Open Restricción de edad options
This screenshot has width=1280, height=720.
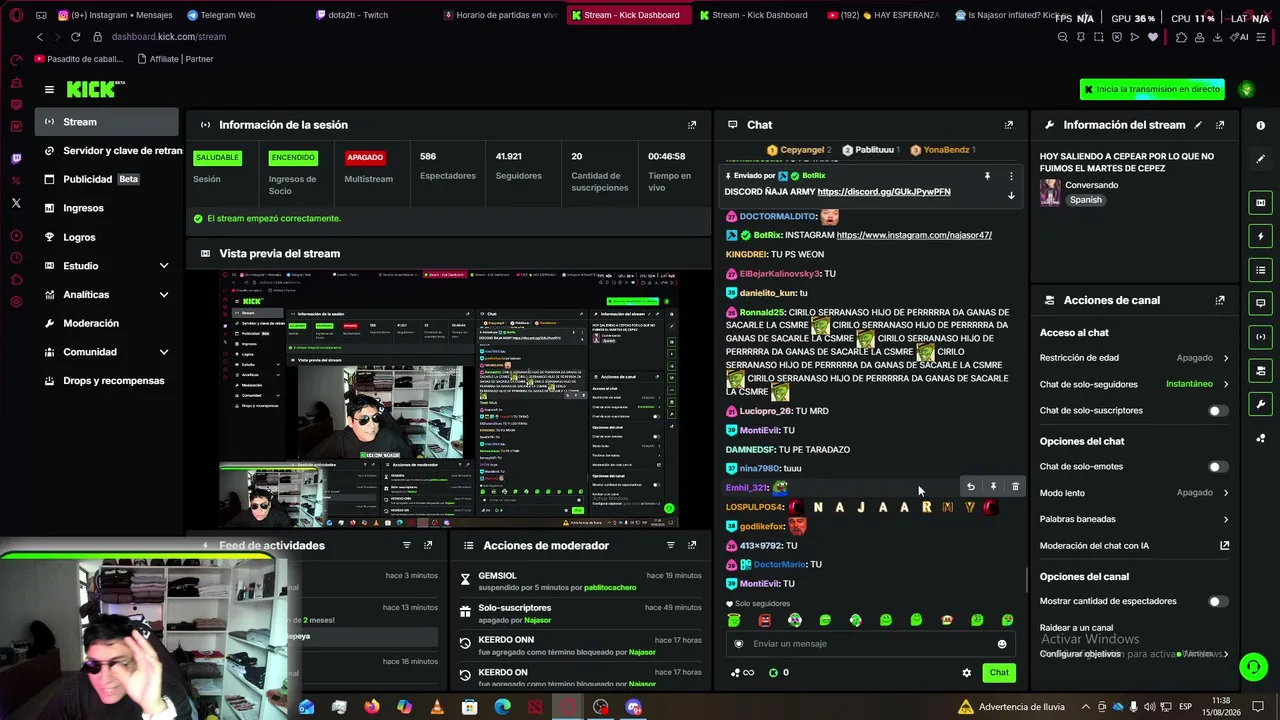click(1134, 358)
